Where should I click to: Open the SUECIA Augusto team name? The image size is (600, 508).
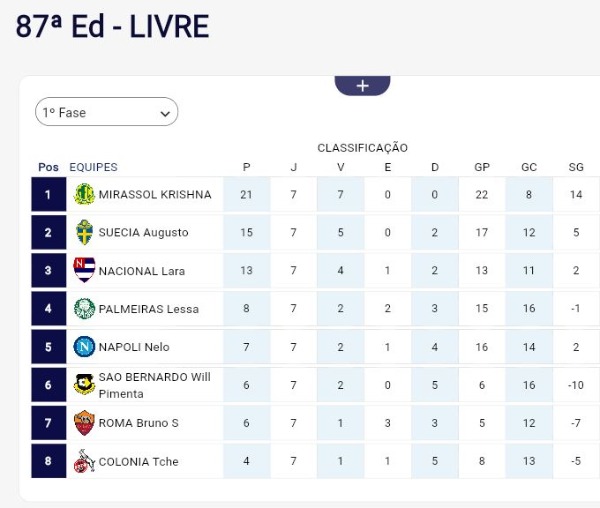coord(143,233)
